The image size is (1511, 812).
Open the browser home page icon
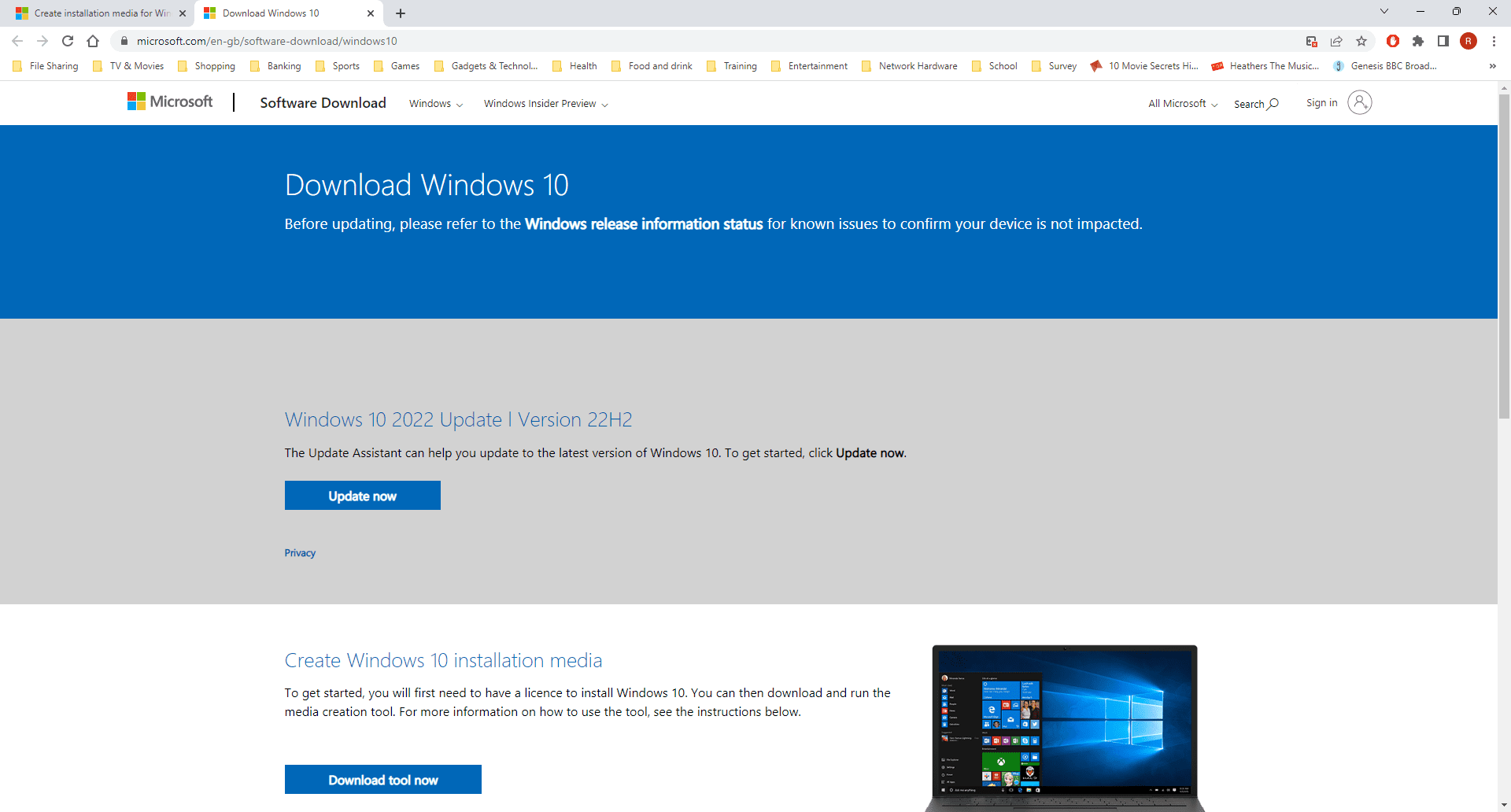(x=93, y=41)
